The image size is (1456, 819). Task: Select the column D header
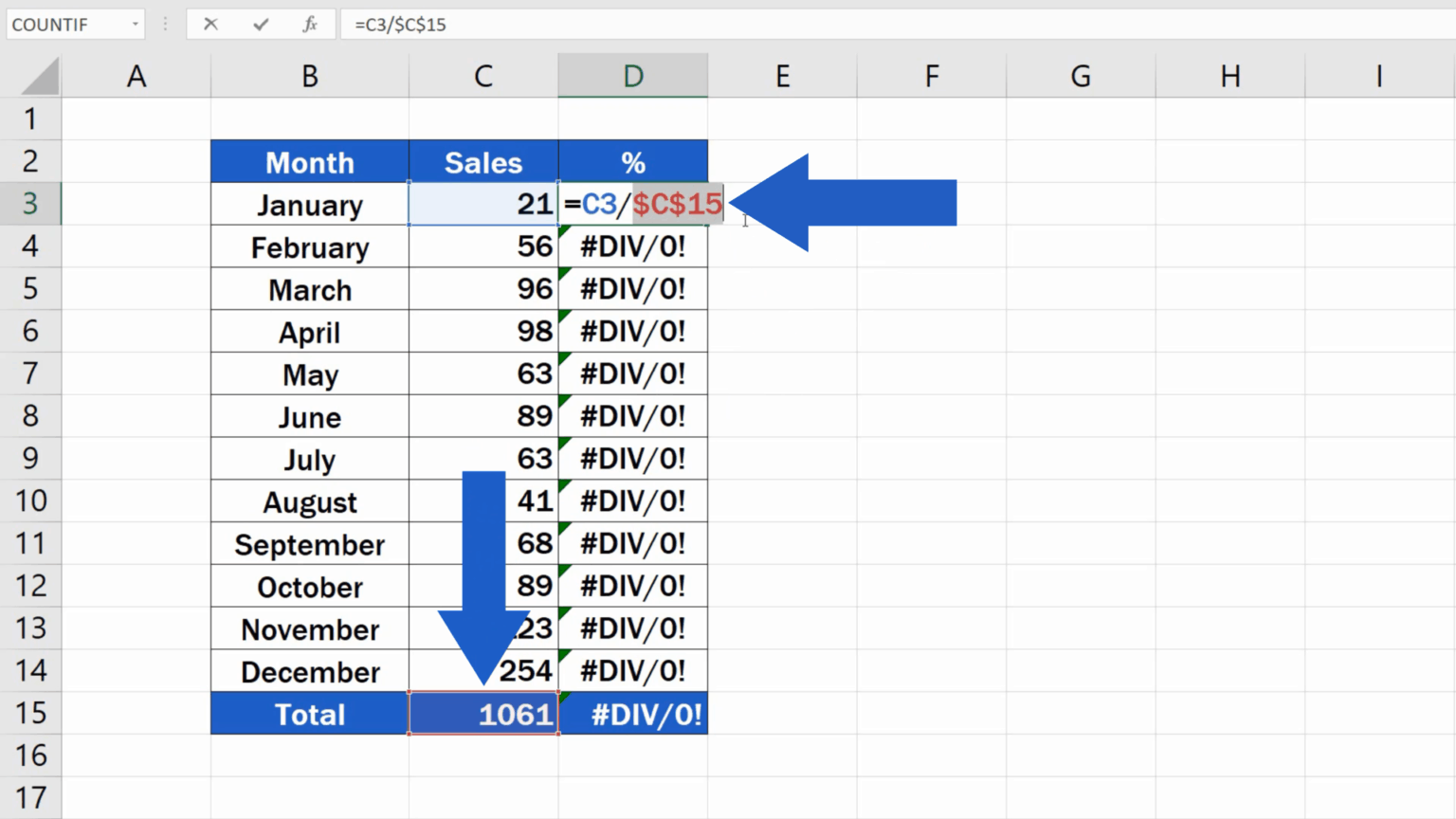(632, 75)
